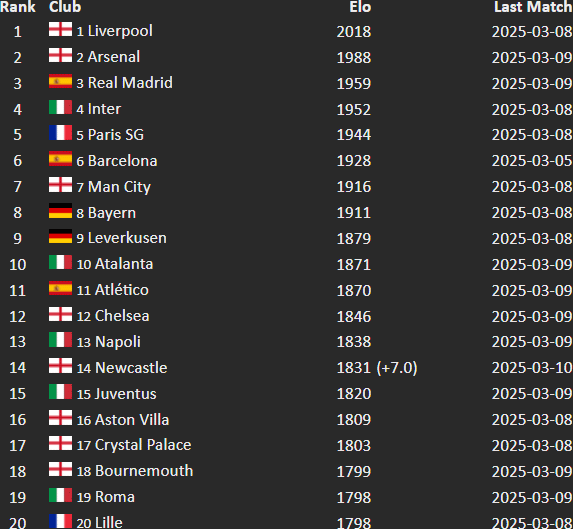Open the Man City club link
The width and height of the screenshot is (573, 529).
119,187
